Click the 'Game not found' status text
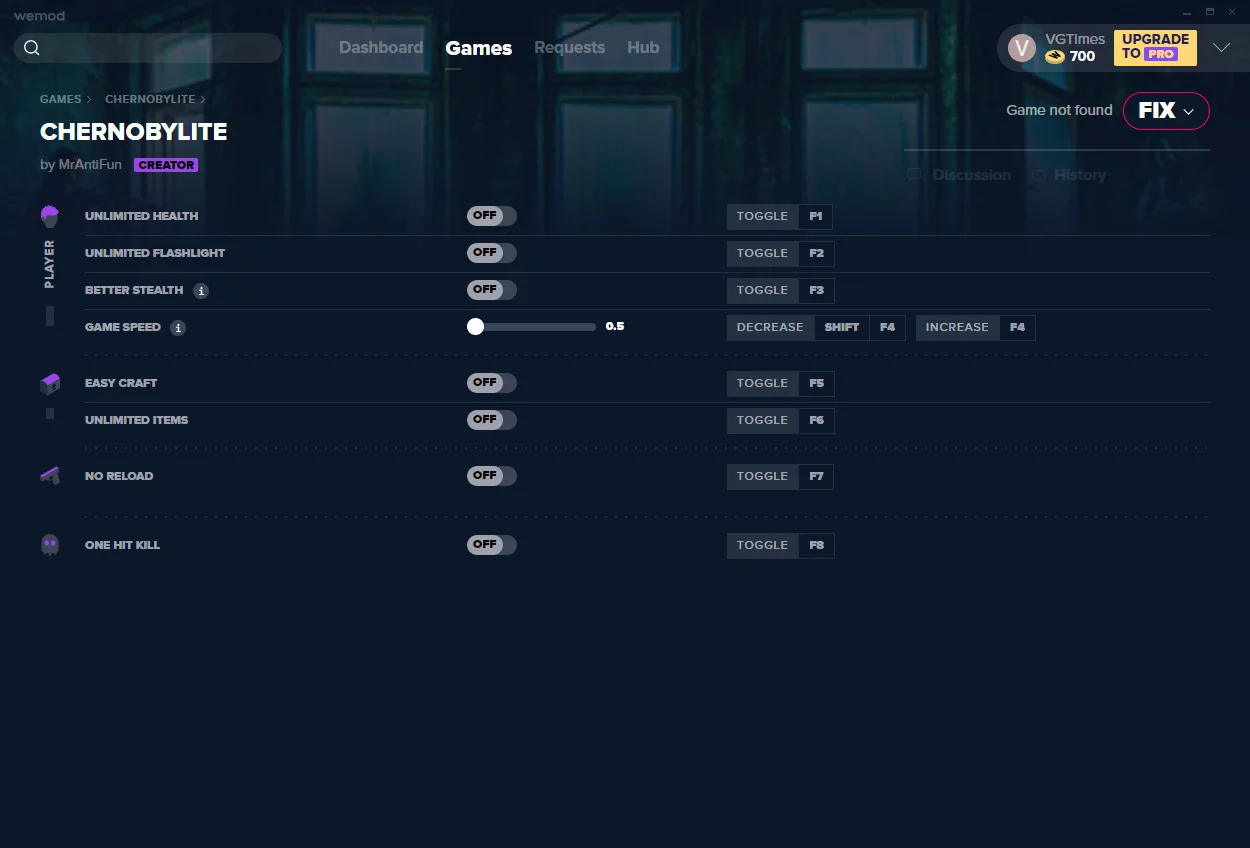Viewport: 1250px width, 848px height. click(1059, 111)
